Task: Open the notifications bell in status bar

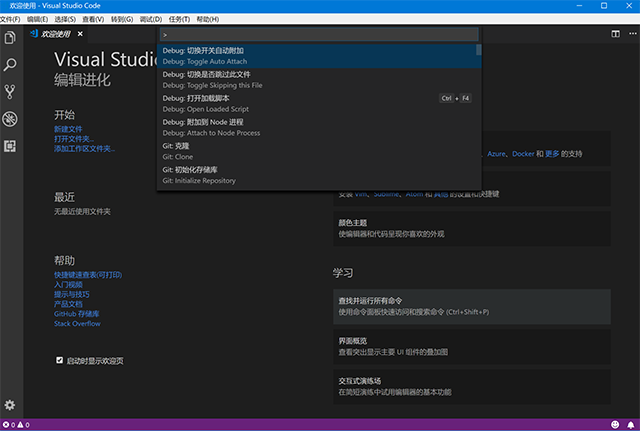Action: pos(630,425)
